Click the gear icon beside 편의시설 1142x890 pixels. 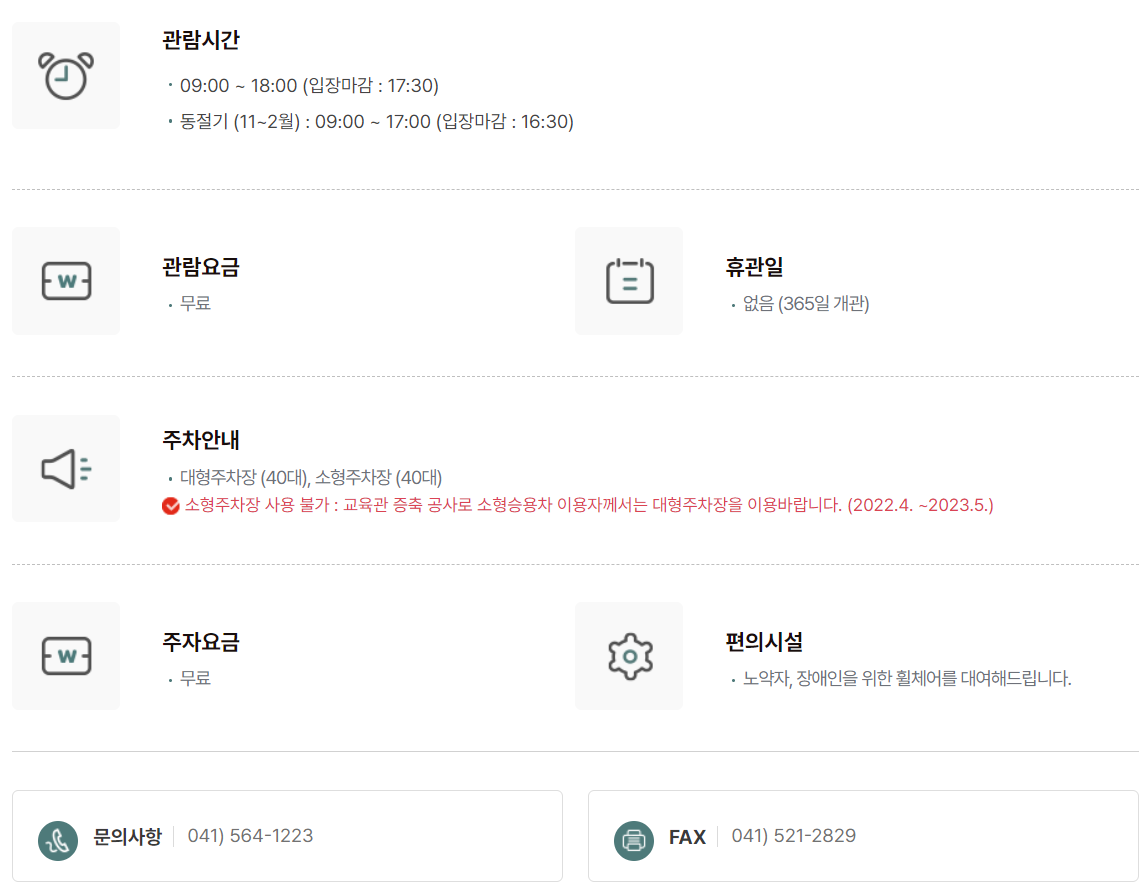pos(630,656)
